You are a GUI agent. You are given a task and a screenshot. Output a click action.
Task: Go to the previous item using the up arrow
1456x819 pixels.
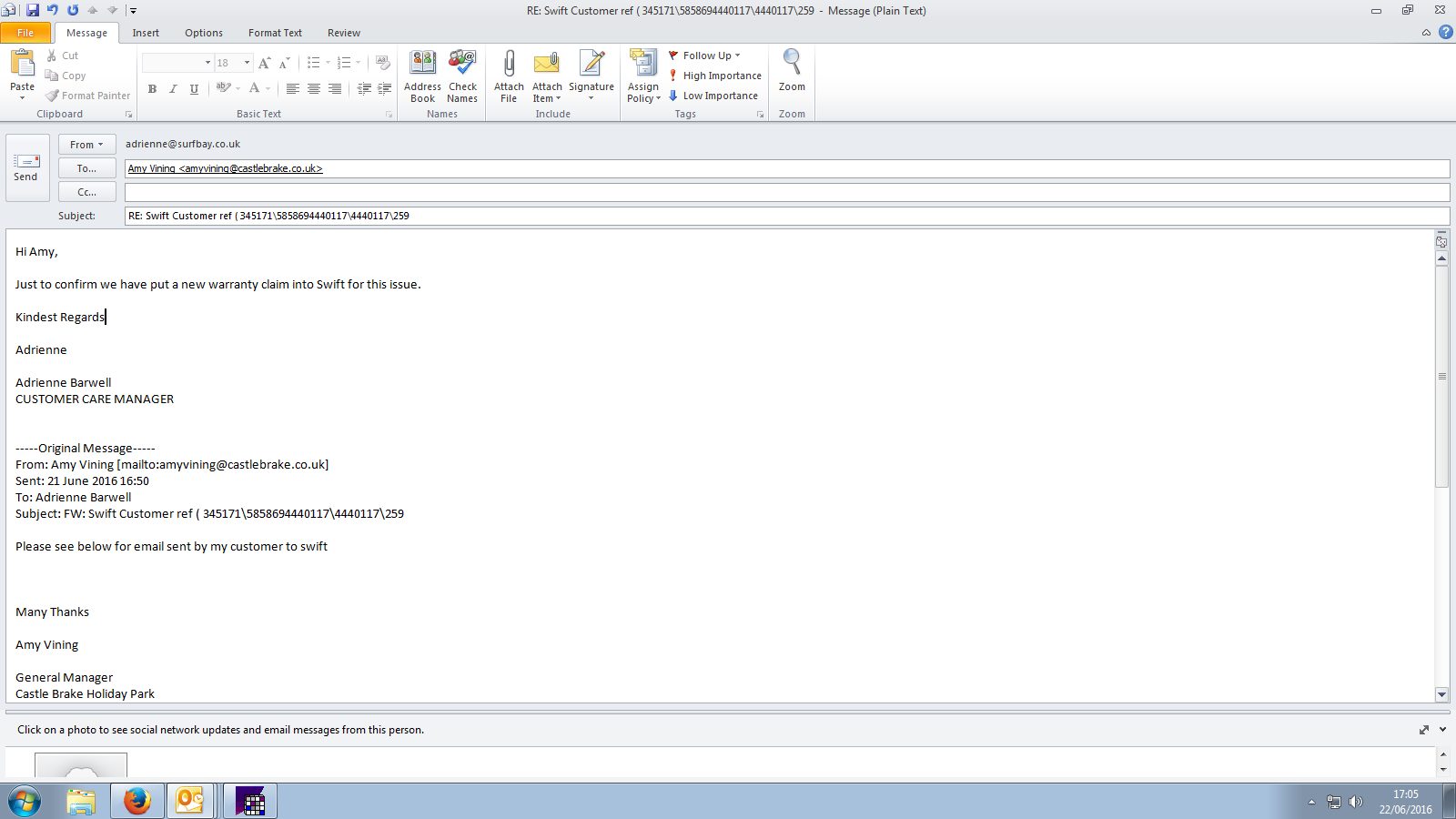pyautogui.click(x=93, y=10)
